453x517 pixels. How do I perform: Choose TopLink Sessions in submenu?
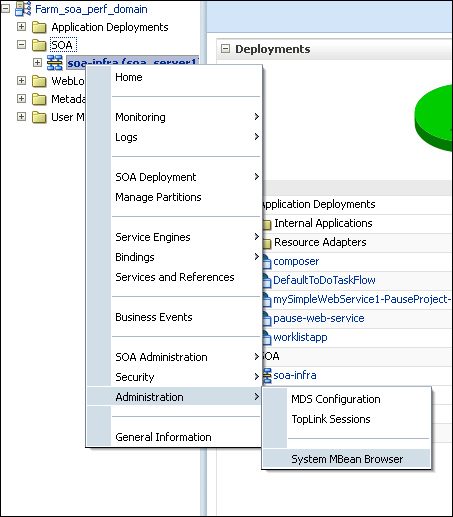(347, 419)
